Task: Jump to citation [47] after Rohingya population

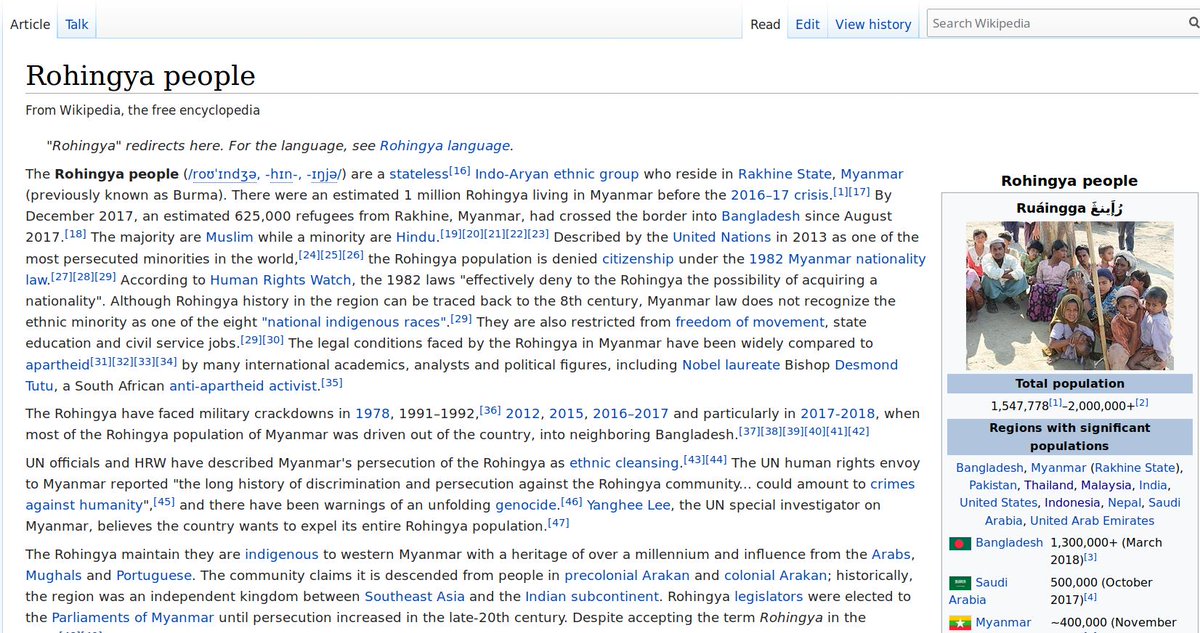Action: coord(558,522)
